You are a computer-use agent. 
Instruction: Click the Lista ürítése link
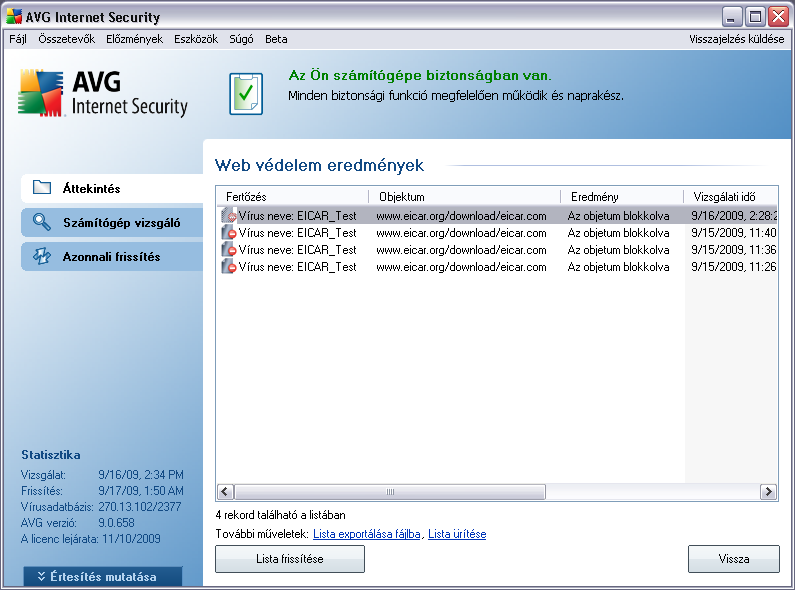[x=457, y=534]
